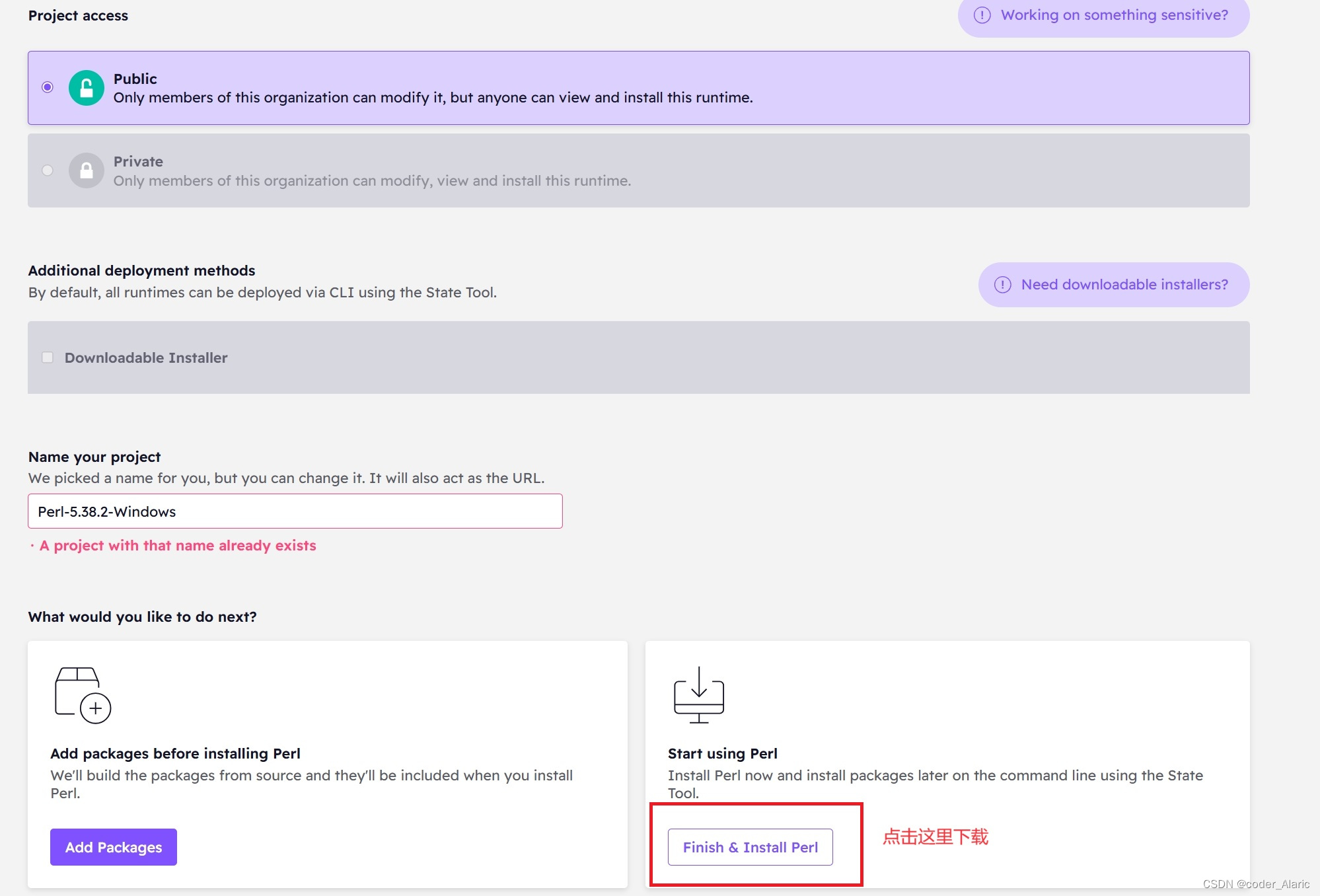
Task: Enable the Downloadable Installer checkbox
Action: [x=48, y=357]
